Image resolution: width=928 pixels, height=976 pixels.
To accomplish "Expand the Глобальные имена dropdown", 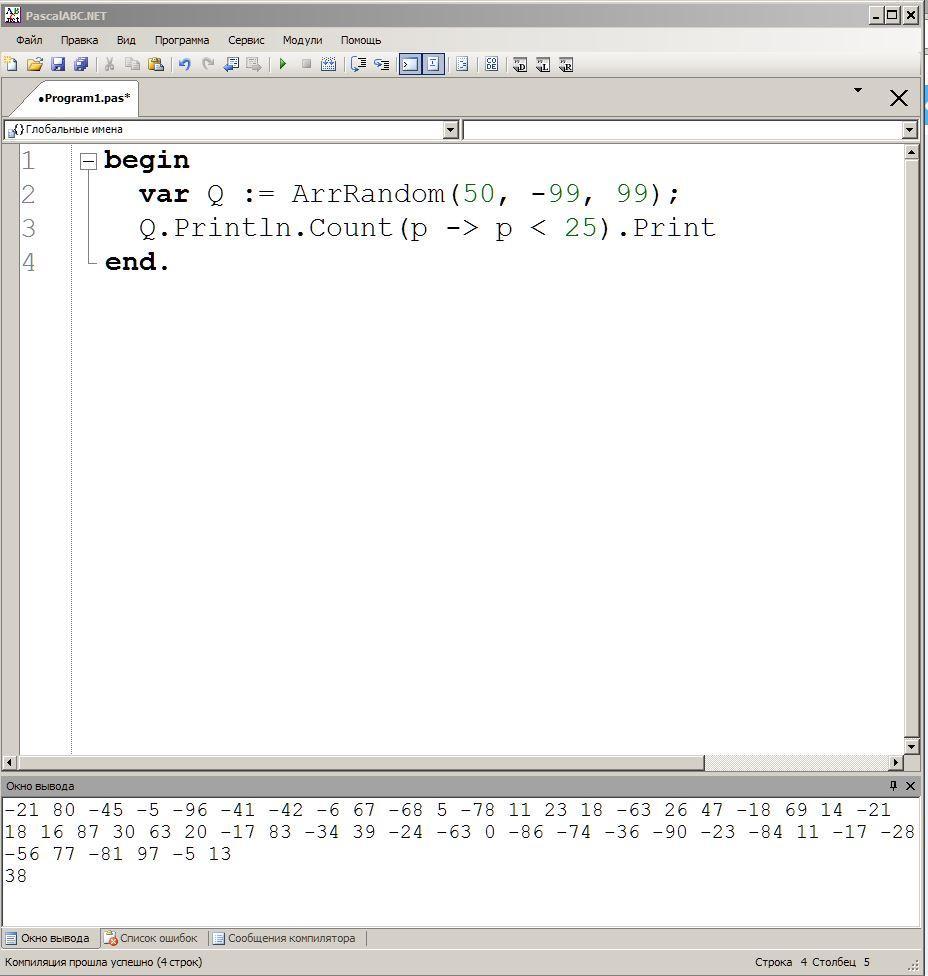I will point(451,129).
